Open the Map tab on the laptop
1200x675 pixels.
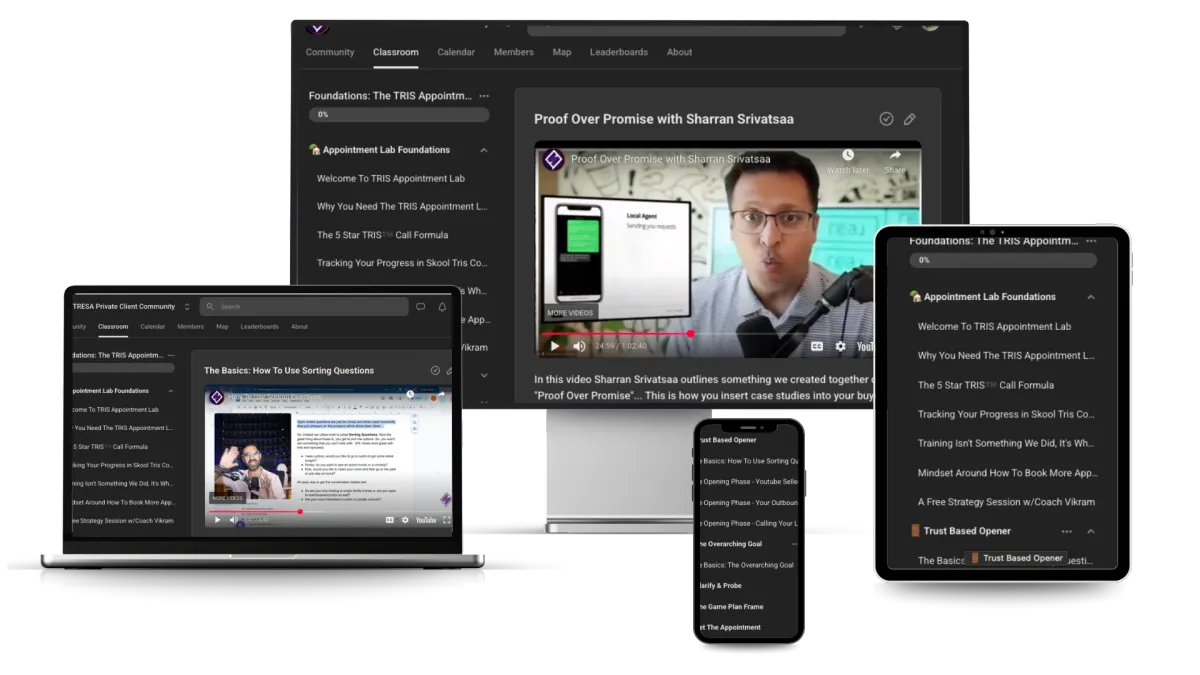(x=222, y=327)
